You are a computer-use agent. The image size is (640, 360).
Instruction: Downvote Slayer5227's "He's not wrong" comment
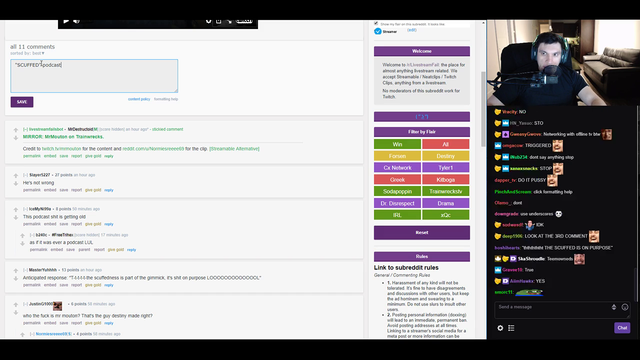pos(16,184)
